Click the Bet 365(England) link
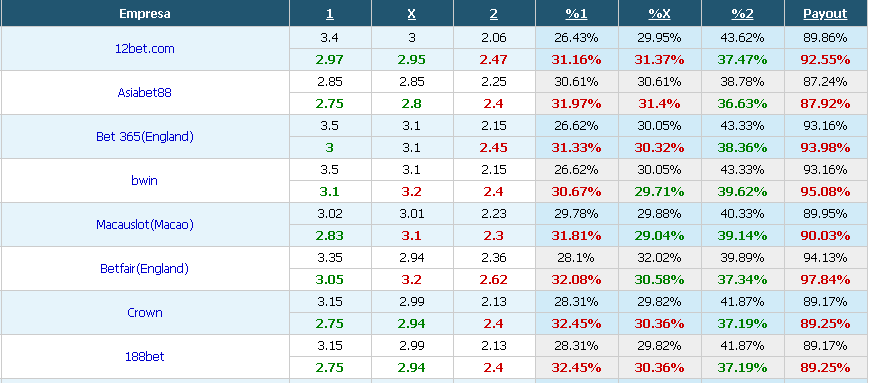This screenshot has height=383, width=872. [x=145, y=136]
